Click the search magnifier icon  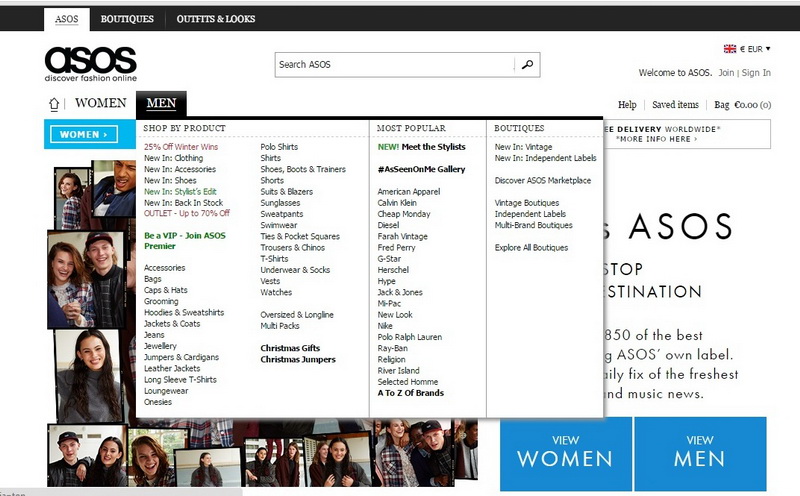(x=527, y=65)
